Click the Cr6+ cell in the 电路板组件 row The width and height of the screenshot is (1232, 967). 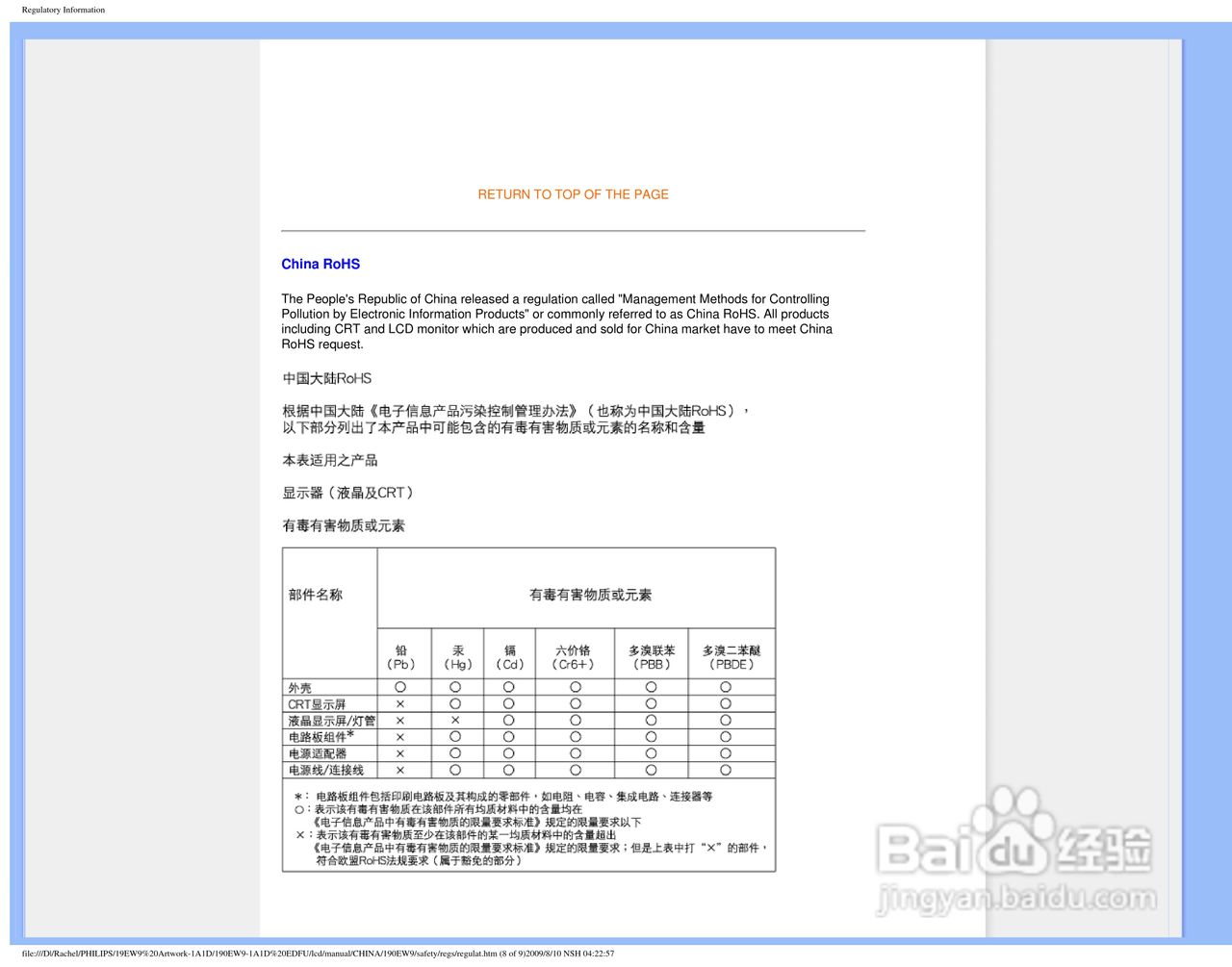pyautogui.click(x=576, y=736)
